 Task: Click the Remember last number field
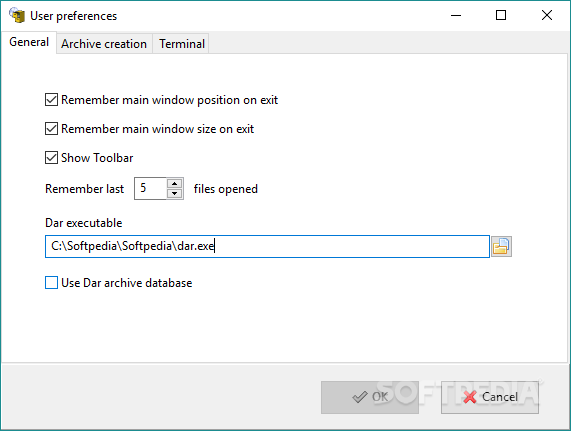click(x=151, y=189)
